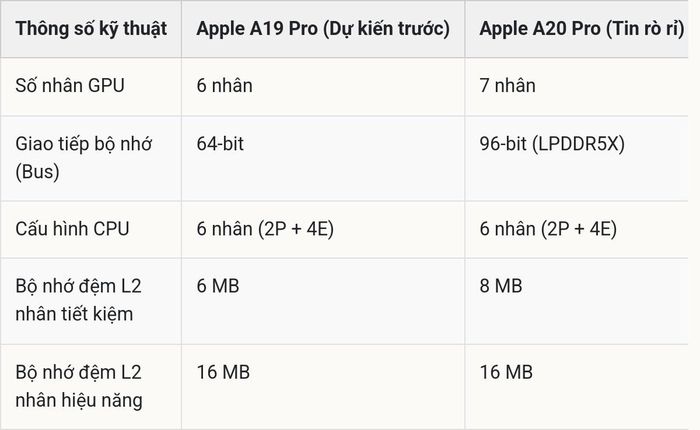
Task: Click the '6 MB' cache cell
Action: (218, 286)
